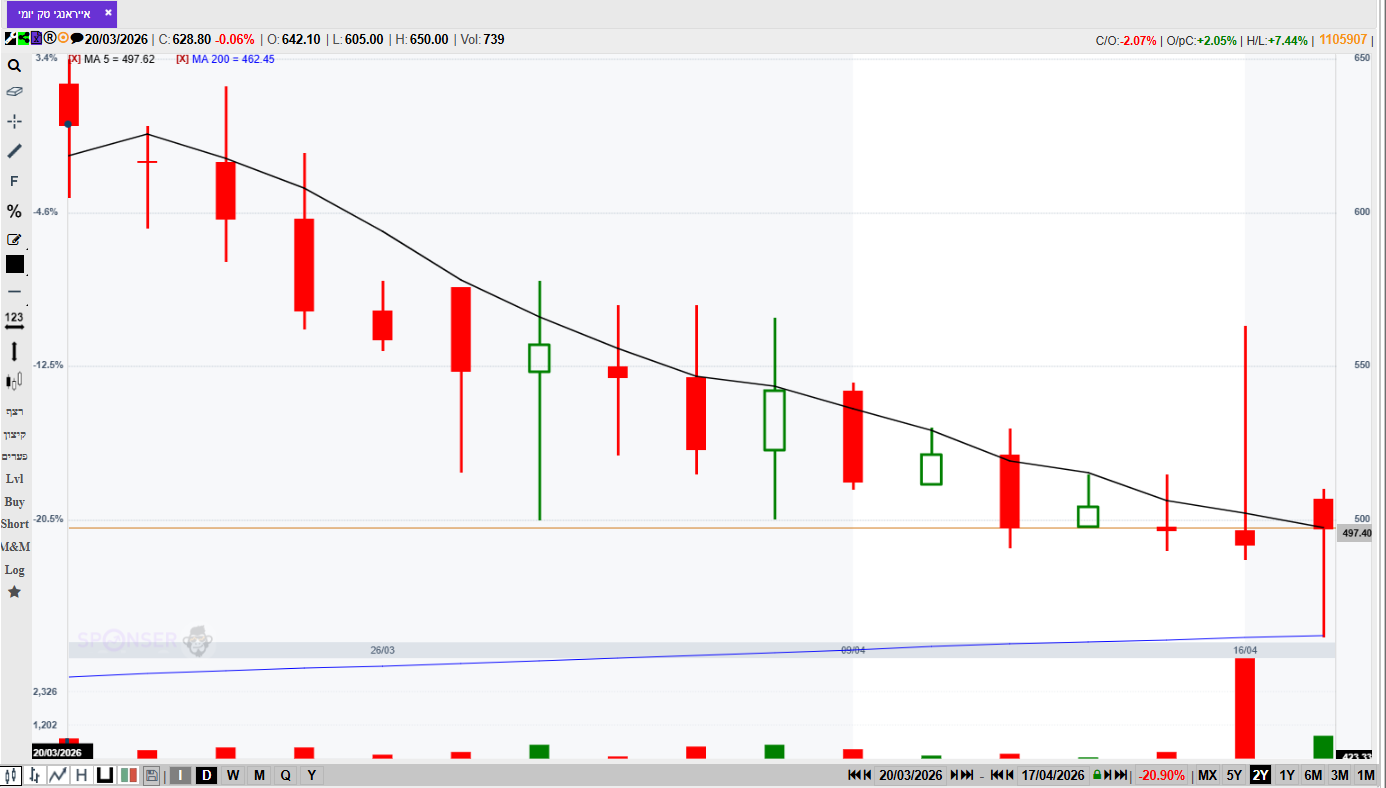The height and width of the screenshot is (788, 1386).
Task: Select the Q quarterly interval
Action: 285,775
